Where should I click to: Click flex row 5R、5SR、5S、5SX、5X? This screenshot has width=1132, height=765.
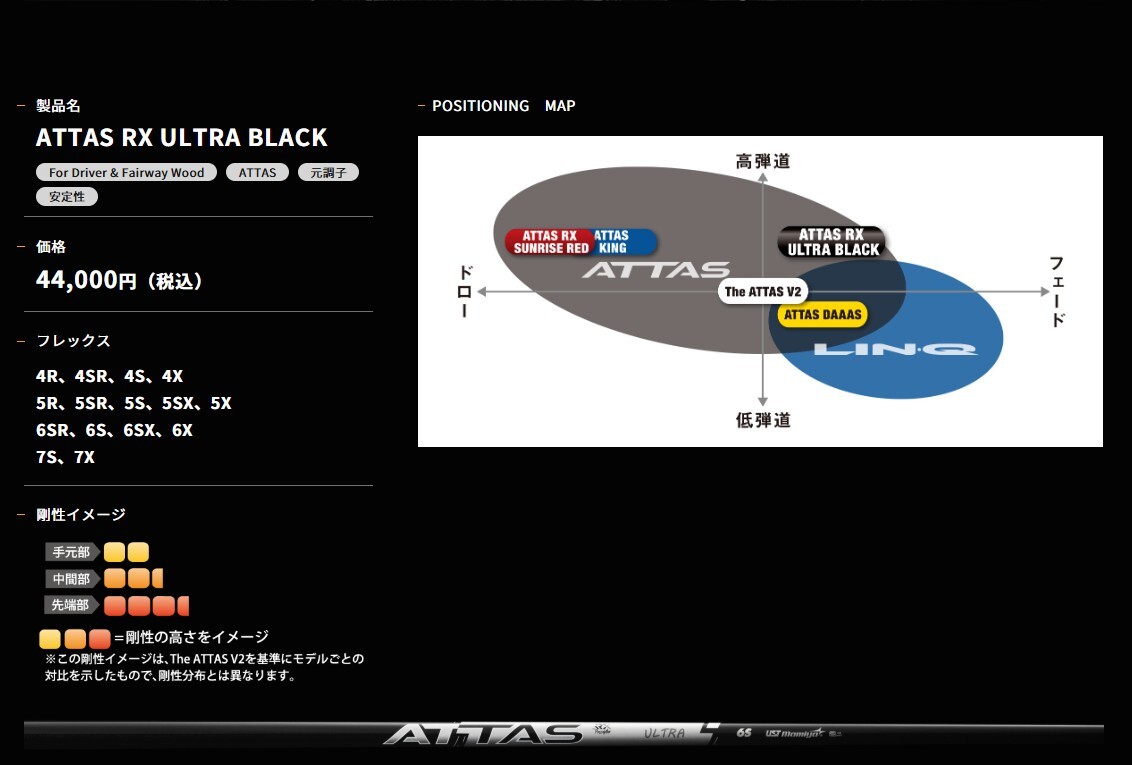134,403
